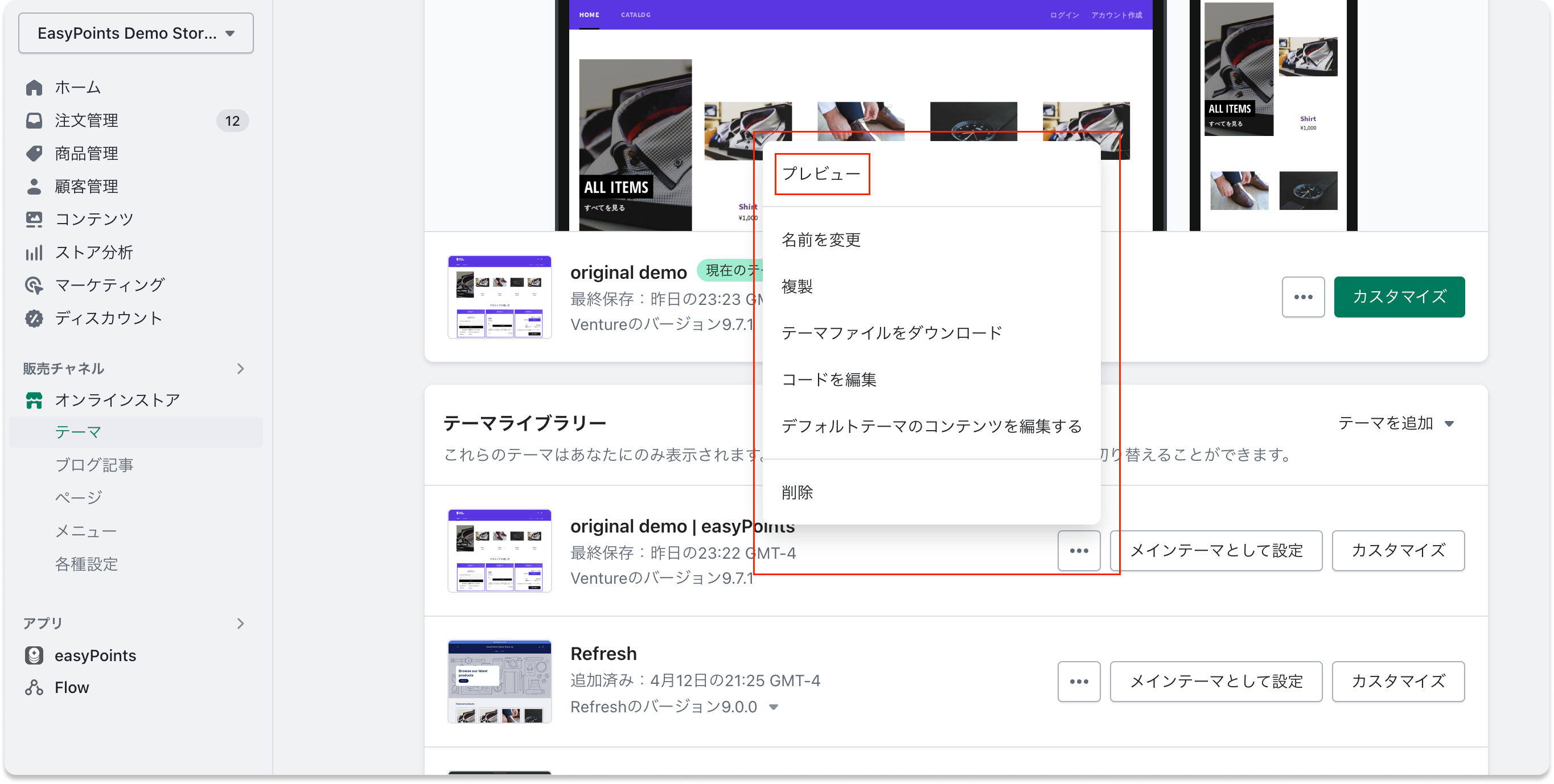This screenshot has width=1554, height=784.
Task: Expand the Refresh version 9.0.0 arrow
Action: click(774, 707)
